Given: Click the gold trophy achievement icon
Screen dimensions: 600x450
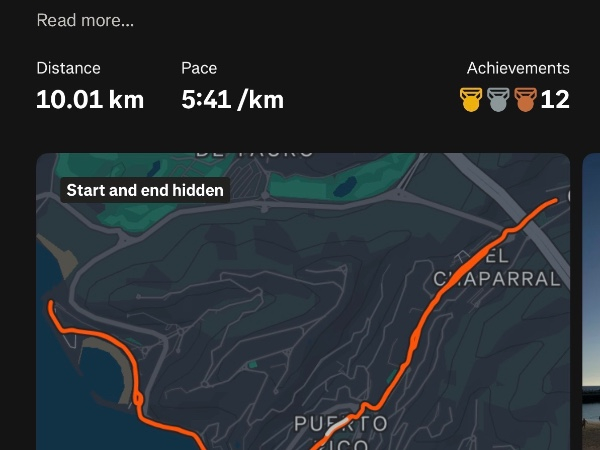Looking at the screenshot, I should coord(471,99).
